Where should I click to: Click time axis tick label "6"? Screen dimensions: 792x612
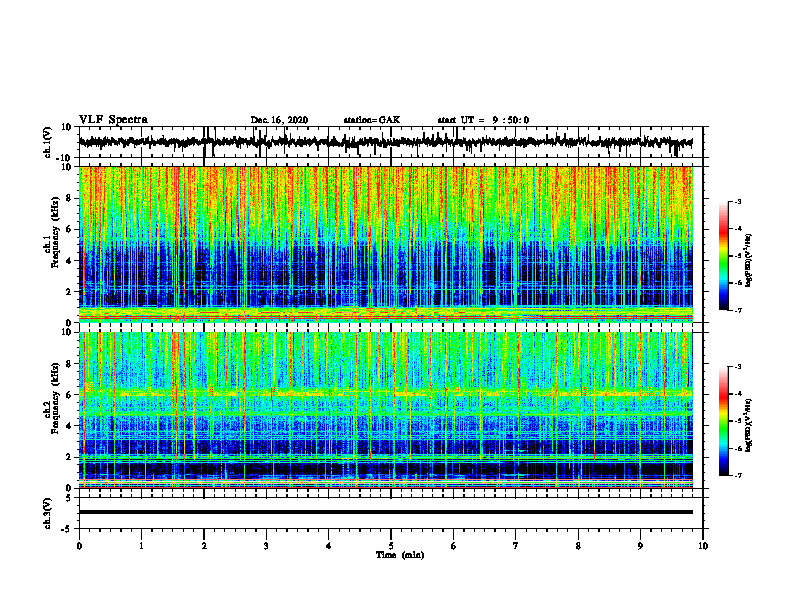tap(454, 546)
